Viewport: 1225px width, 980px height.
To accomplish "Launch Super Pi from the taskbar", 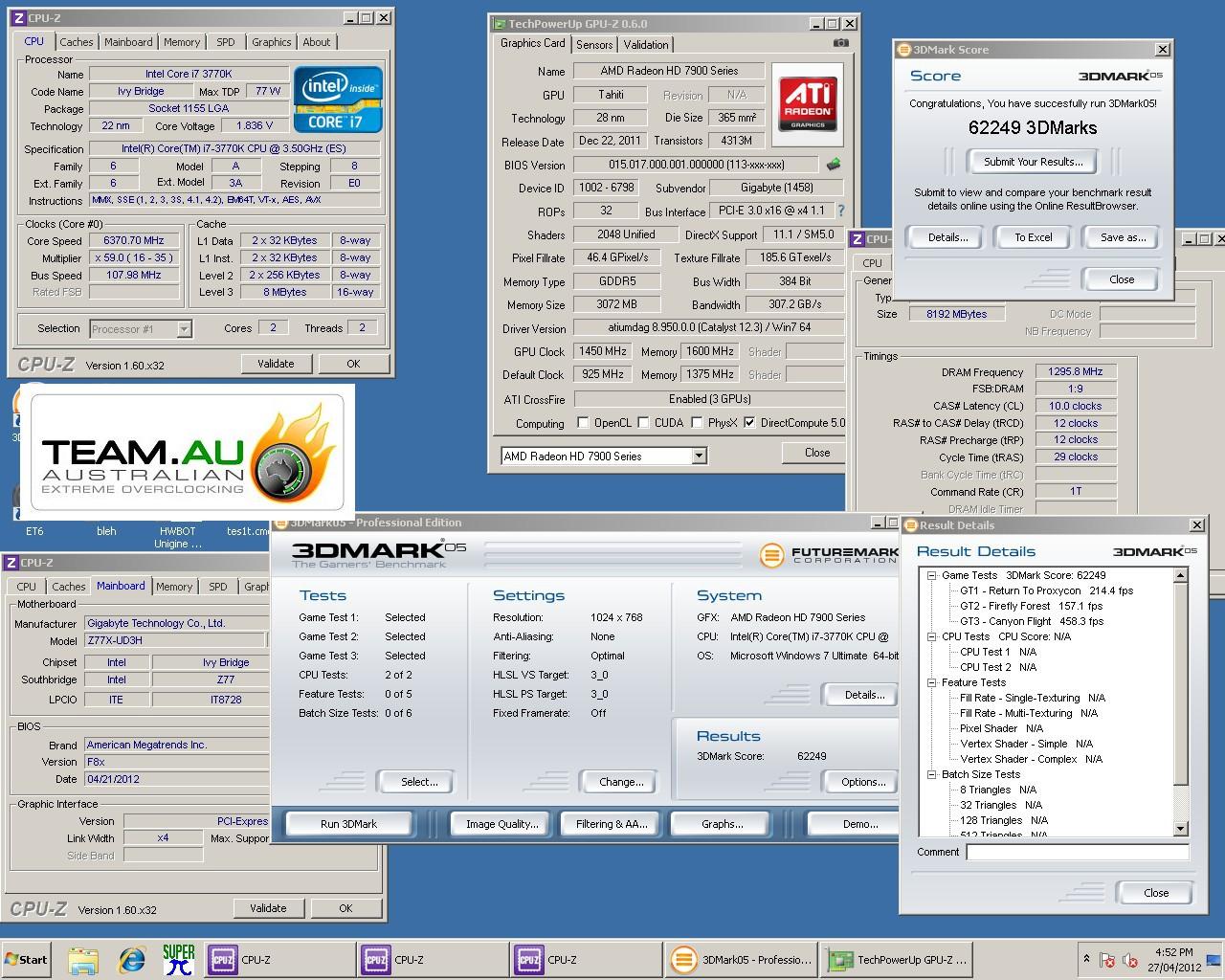I will (179, 959).
